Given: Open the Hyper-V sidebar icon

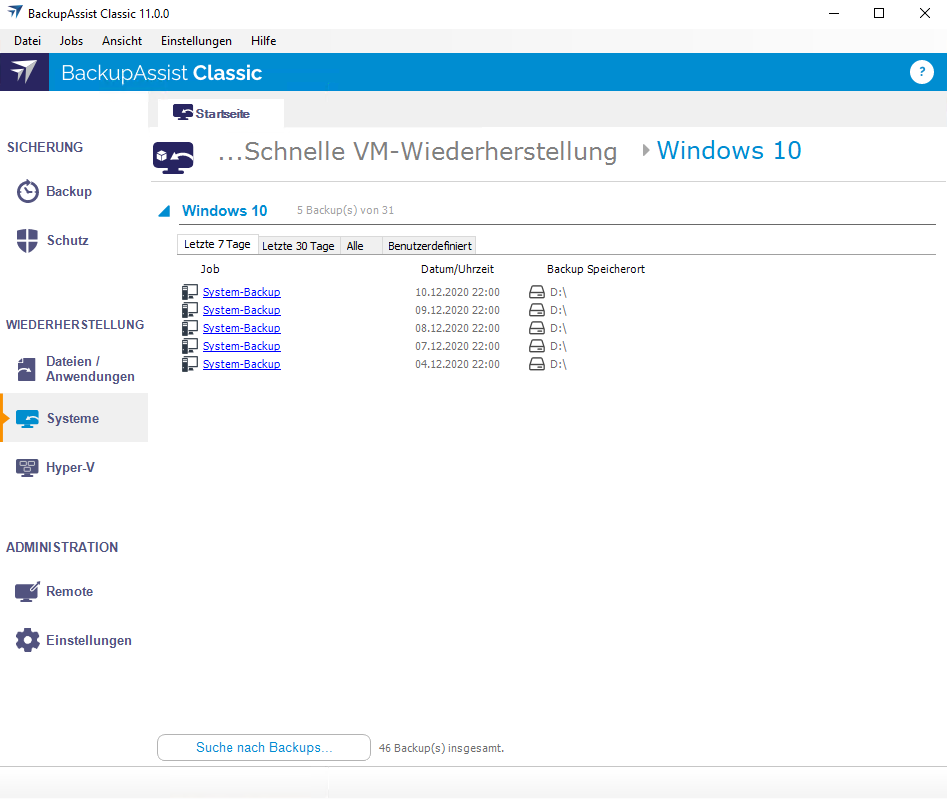Looking at the screenshot, I should coord(28,468).
